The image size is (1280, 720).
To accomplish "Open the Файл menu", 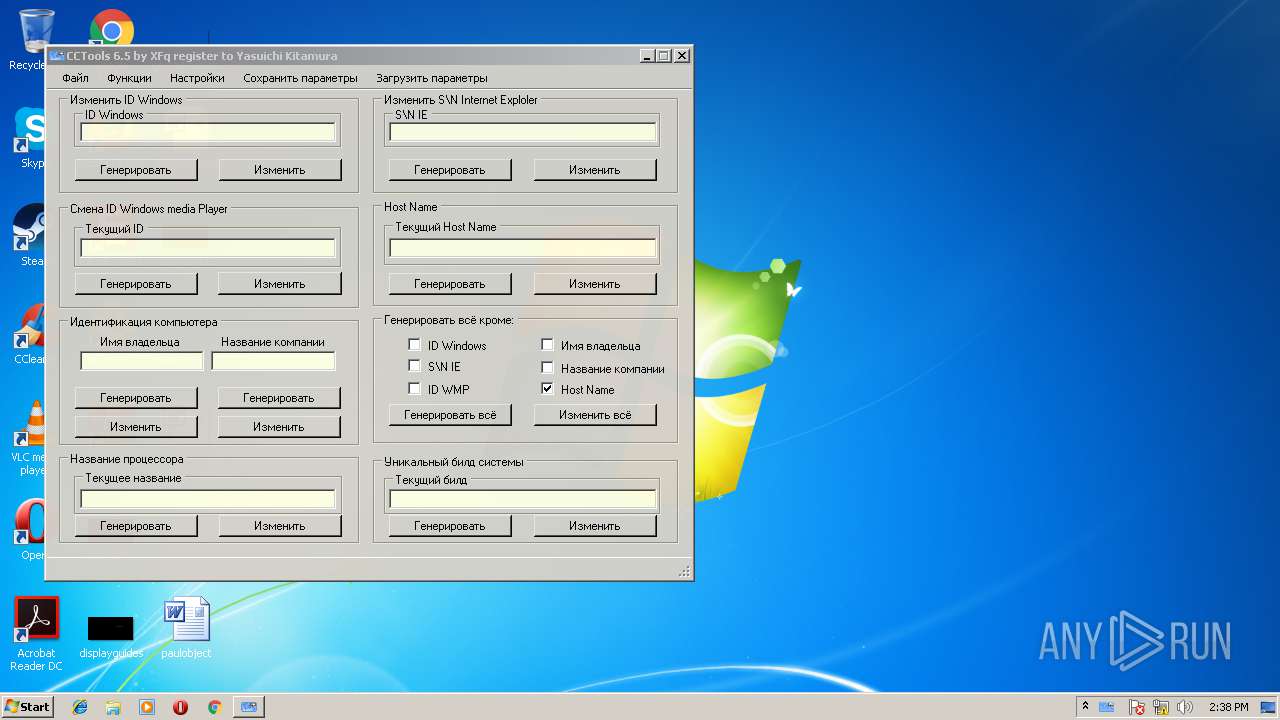I will (x=75, y=78).
